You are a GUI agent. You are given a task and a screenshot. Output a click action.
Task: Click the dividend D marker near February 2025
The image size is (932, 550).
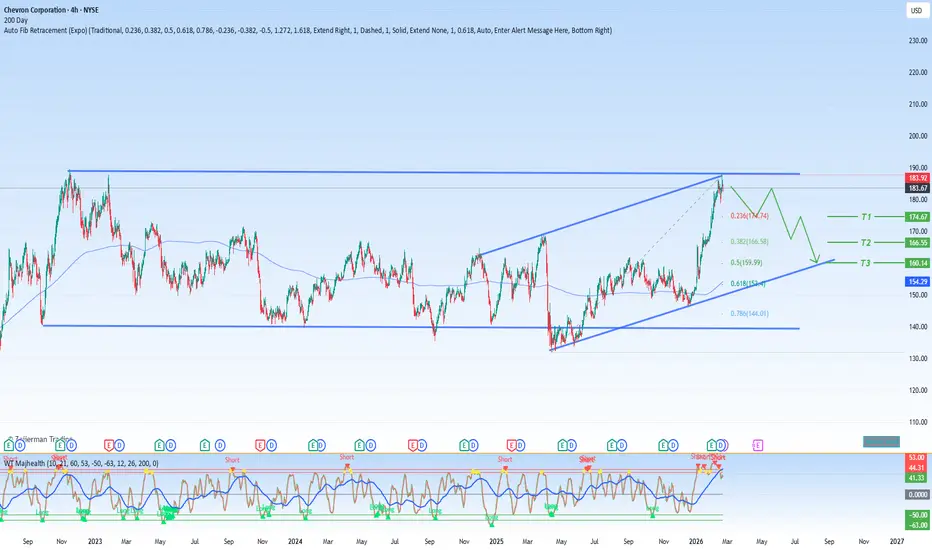coord(521,445)
